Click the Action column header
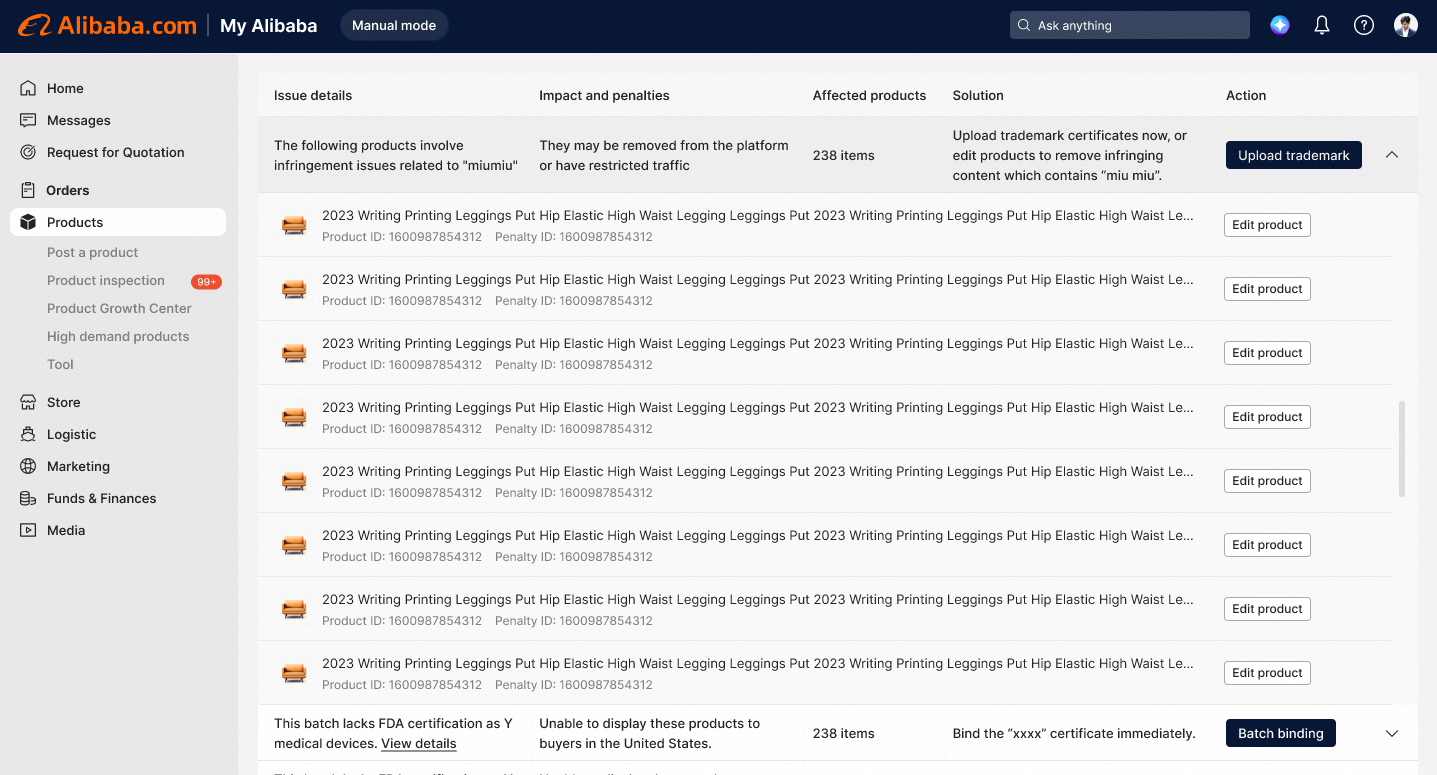1437x775 pixels. 1246,95
